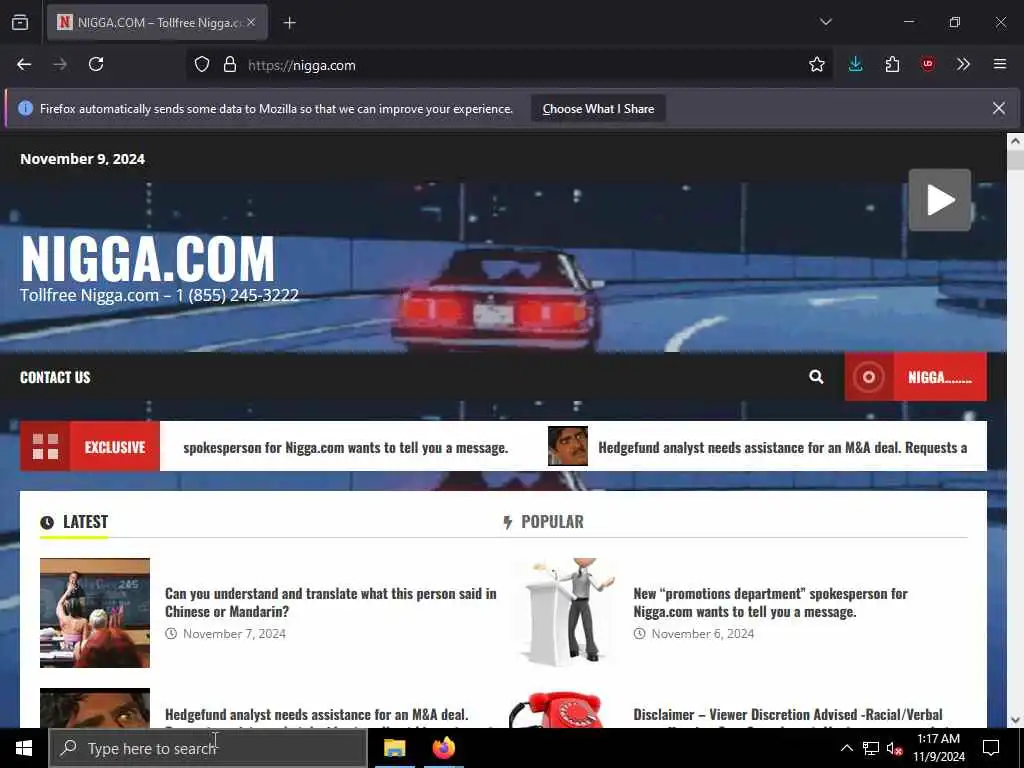This screenshot has width=1024, height=768.
Task: Open the Extensions puzzle-piece menu
Action: click(x=892, y=64)
